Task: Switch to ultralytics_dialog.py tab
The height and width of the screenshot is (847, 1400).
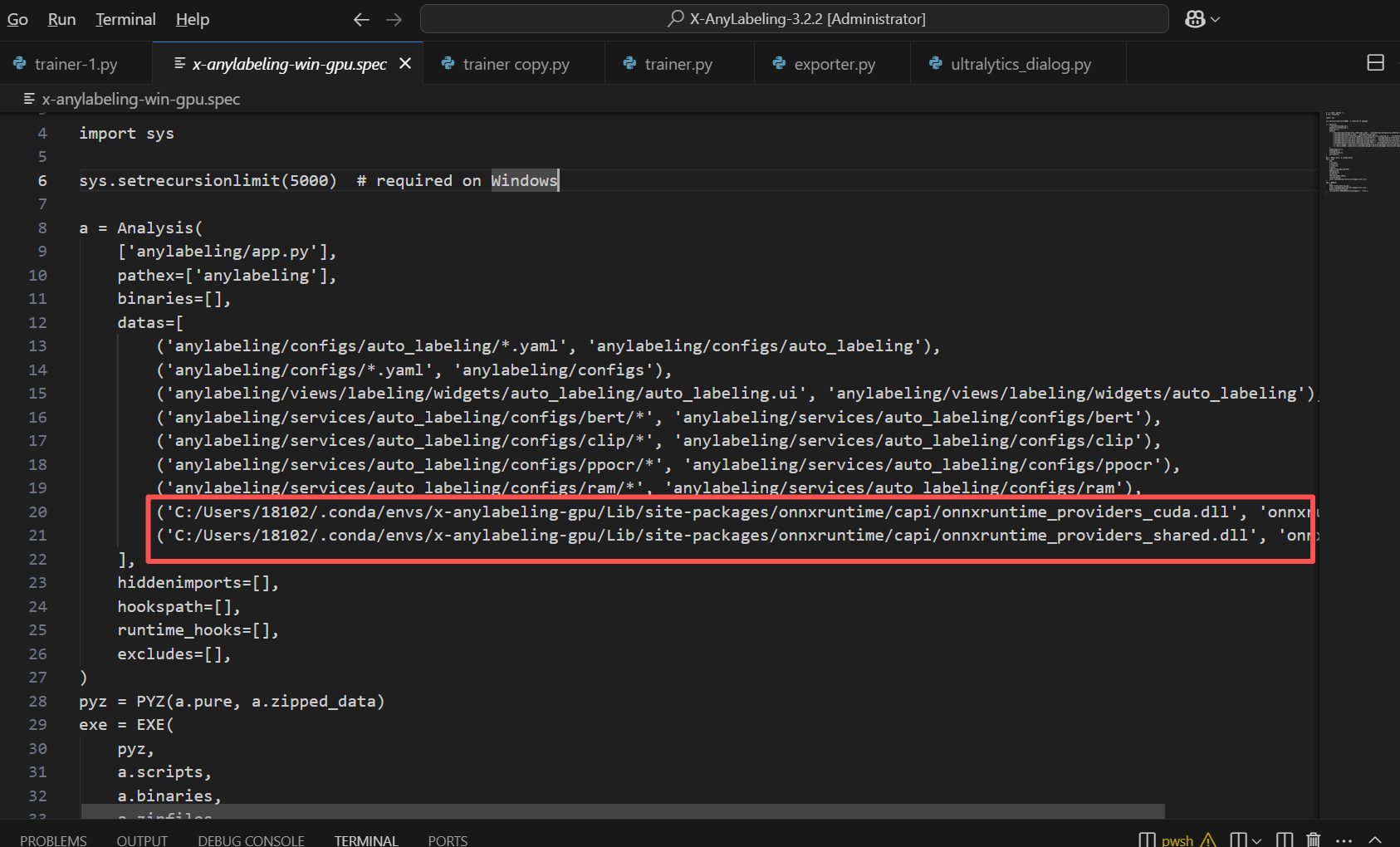Action: 1019,64
